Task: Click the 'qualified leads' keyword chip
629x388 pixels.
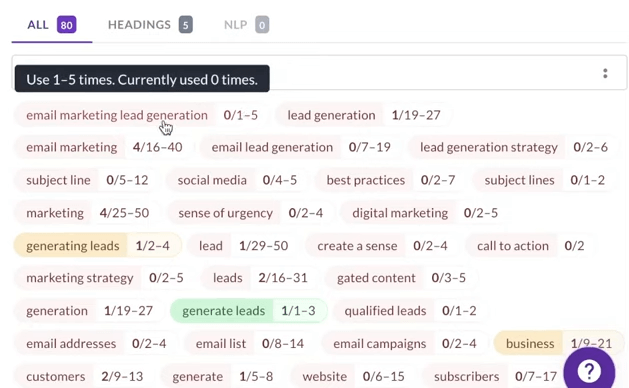Action: pos(410,311)
